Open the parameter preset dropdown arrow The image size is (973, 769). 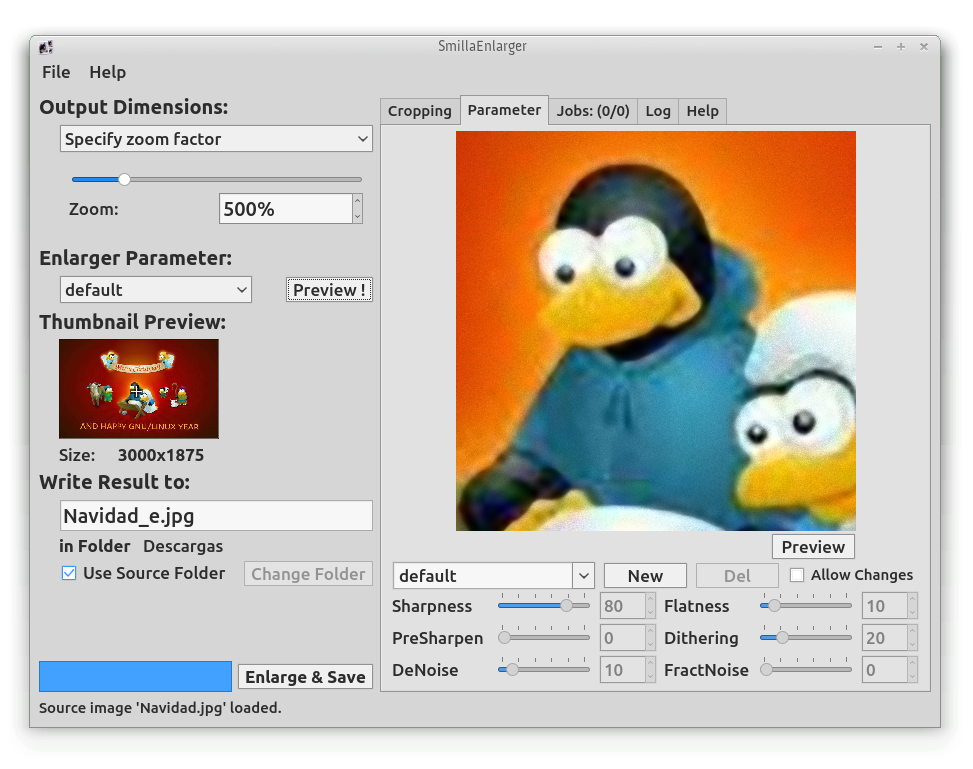[x=584, y=576]
